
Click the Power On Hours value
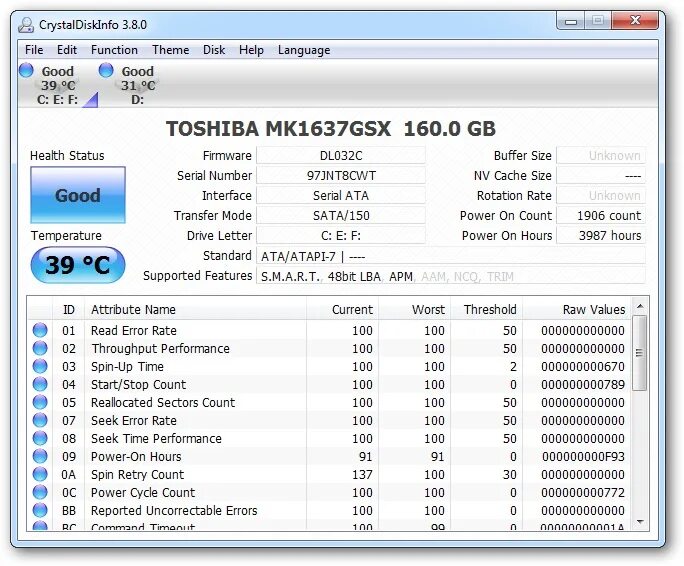[x=601, y=236]
